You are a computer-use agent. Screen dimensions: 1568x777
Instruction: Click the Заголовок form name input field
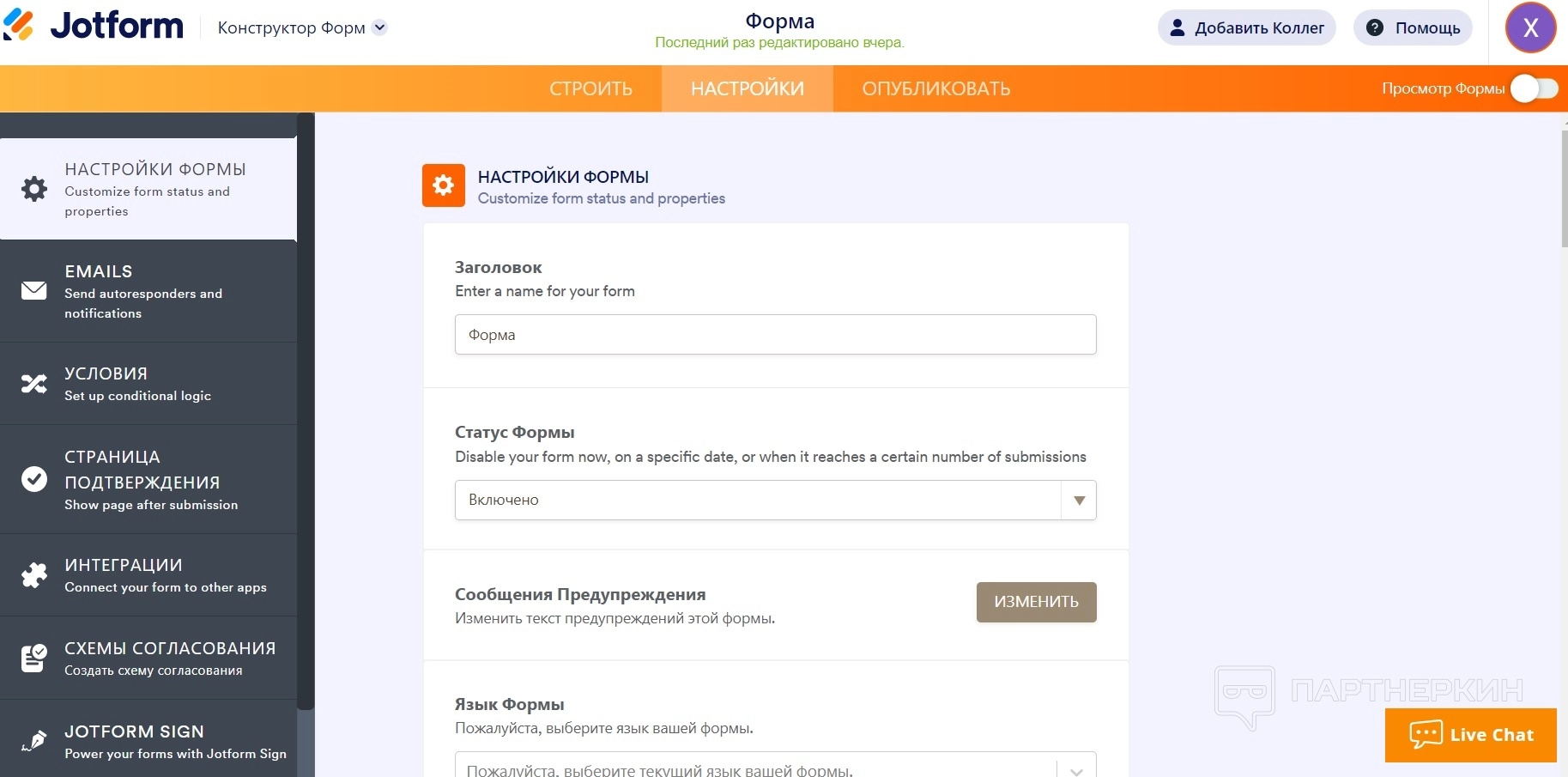coord(775,335)
